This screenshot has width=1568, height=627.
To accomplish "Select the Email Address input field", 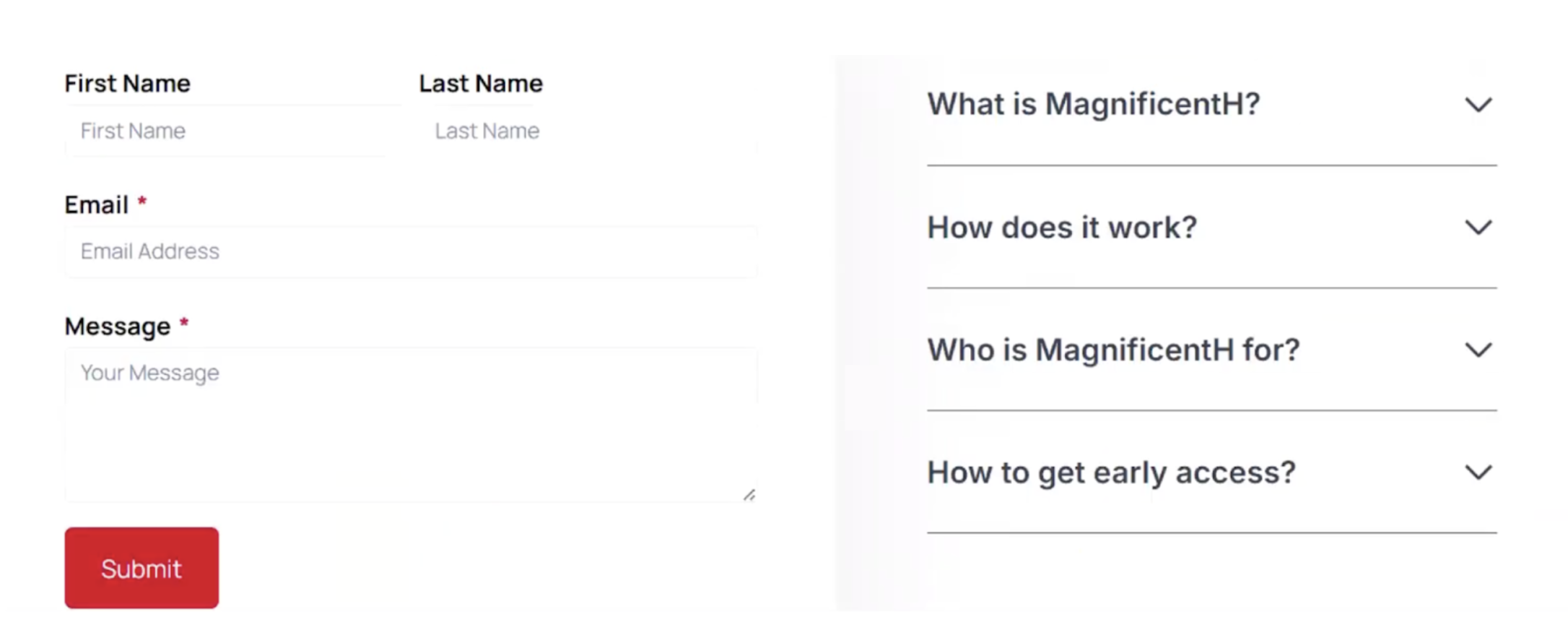I will [x=411, y=252].
